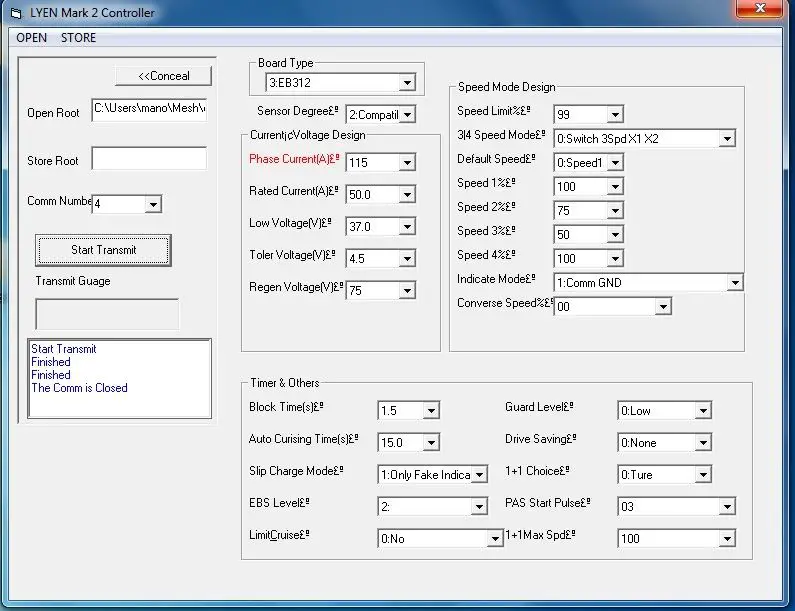Open the Speed 4% dropdown
Viewport: 795px width, 611px height.
pyautogui.click(x=615, y=259)
